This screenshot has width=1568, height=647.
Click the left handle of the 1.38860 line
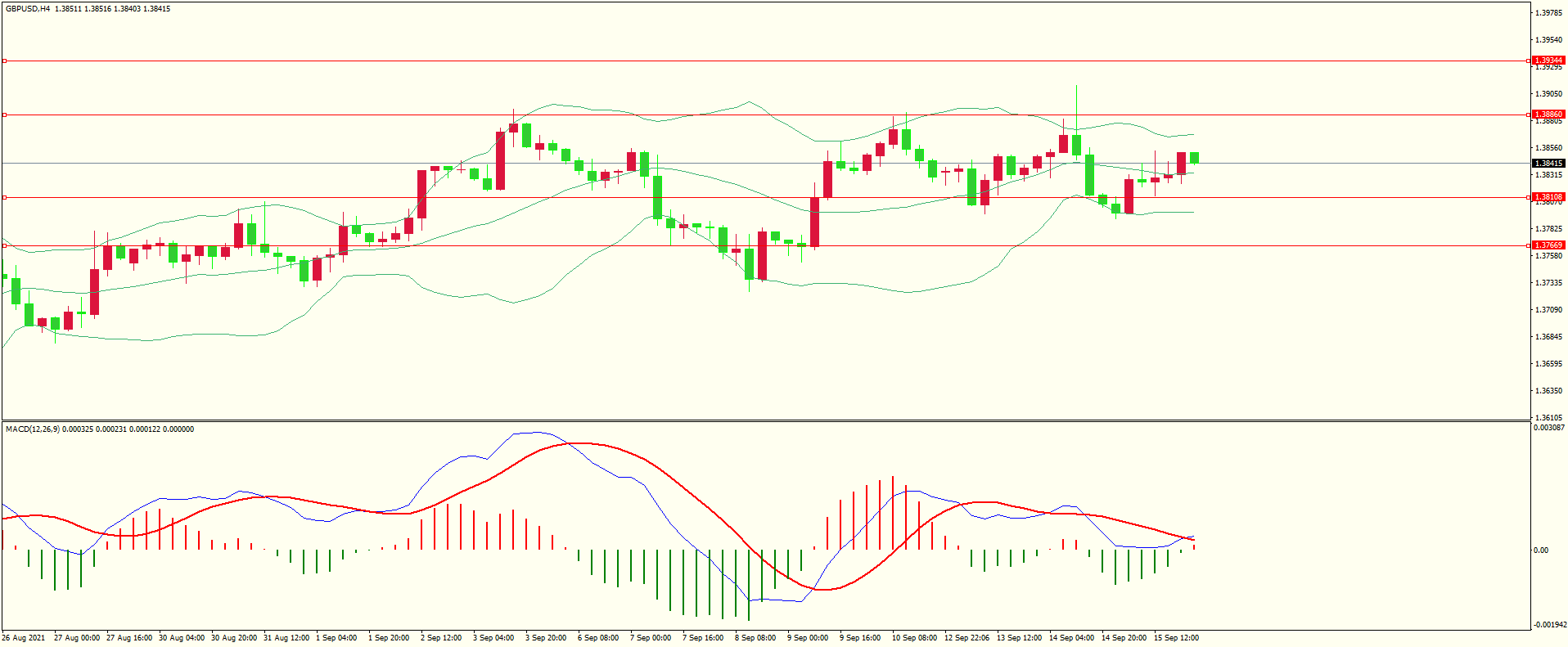point(4,115)
